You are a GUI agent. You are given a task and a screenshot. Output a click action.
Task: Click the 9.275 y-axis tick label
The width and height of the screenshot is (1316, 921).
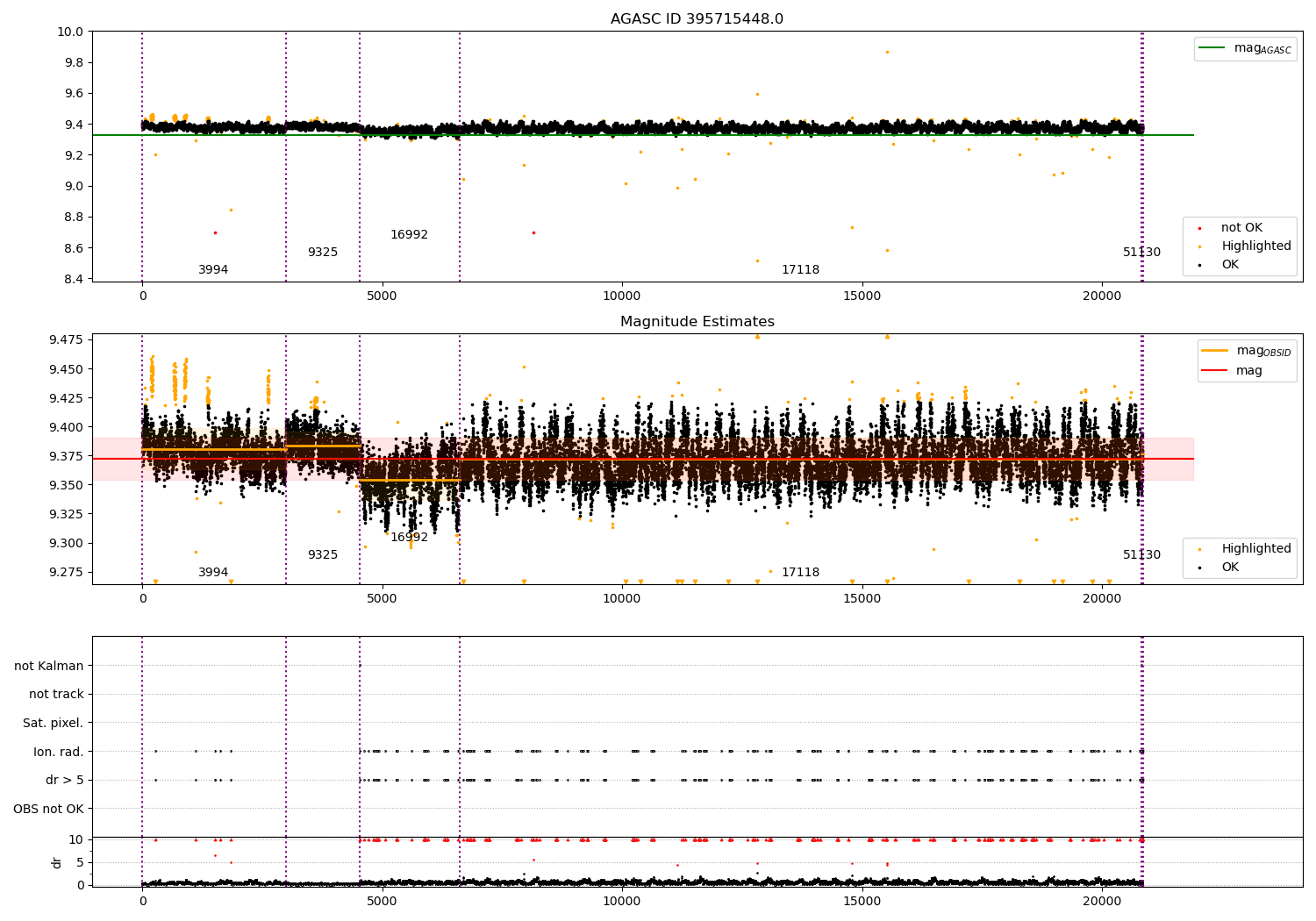coord(66,572)
